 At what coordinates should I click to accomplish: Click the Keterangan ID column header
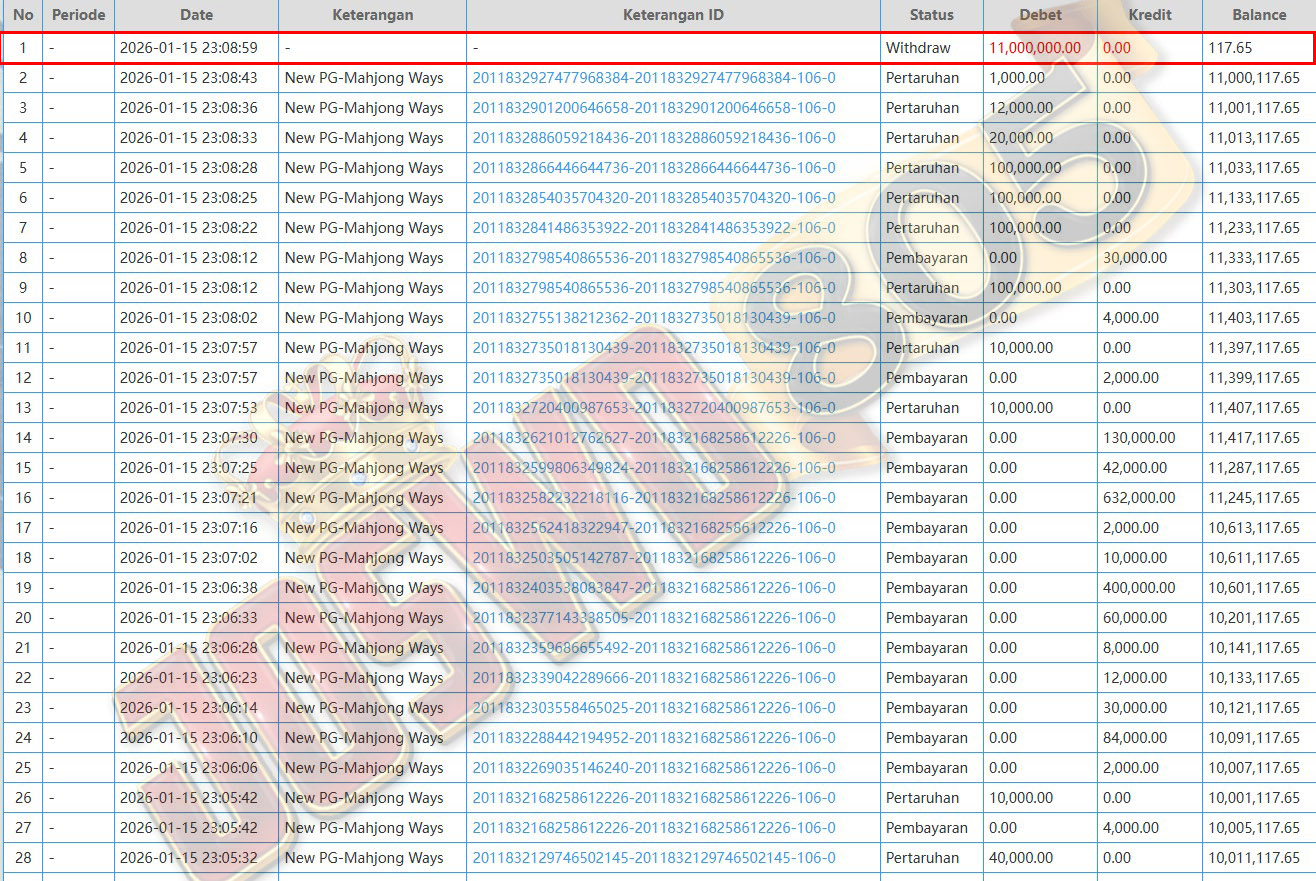tap(673, 15)
